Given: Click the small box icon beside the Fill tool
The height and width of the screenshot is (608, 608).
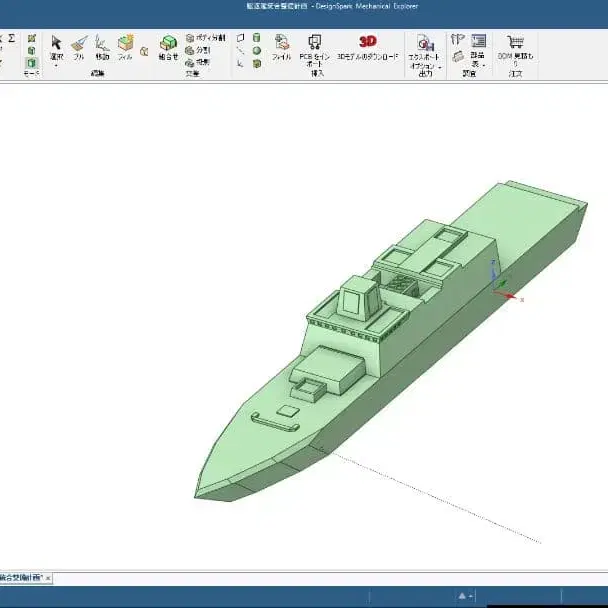Looking at the screenshot, I should 144,51.
